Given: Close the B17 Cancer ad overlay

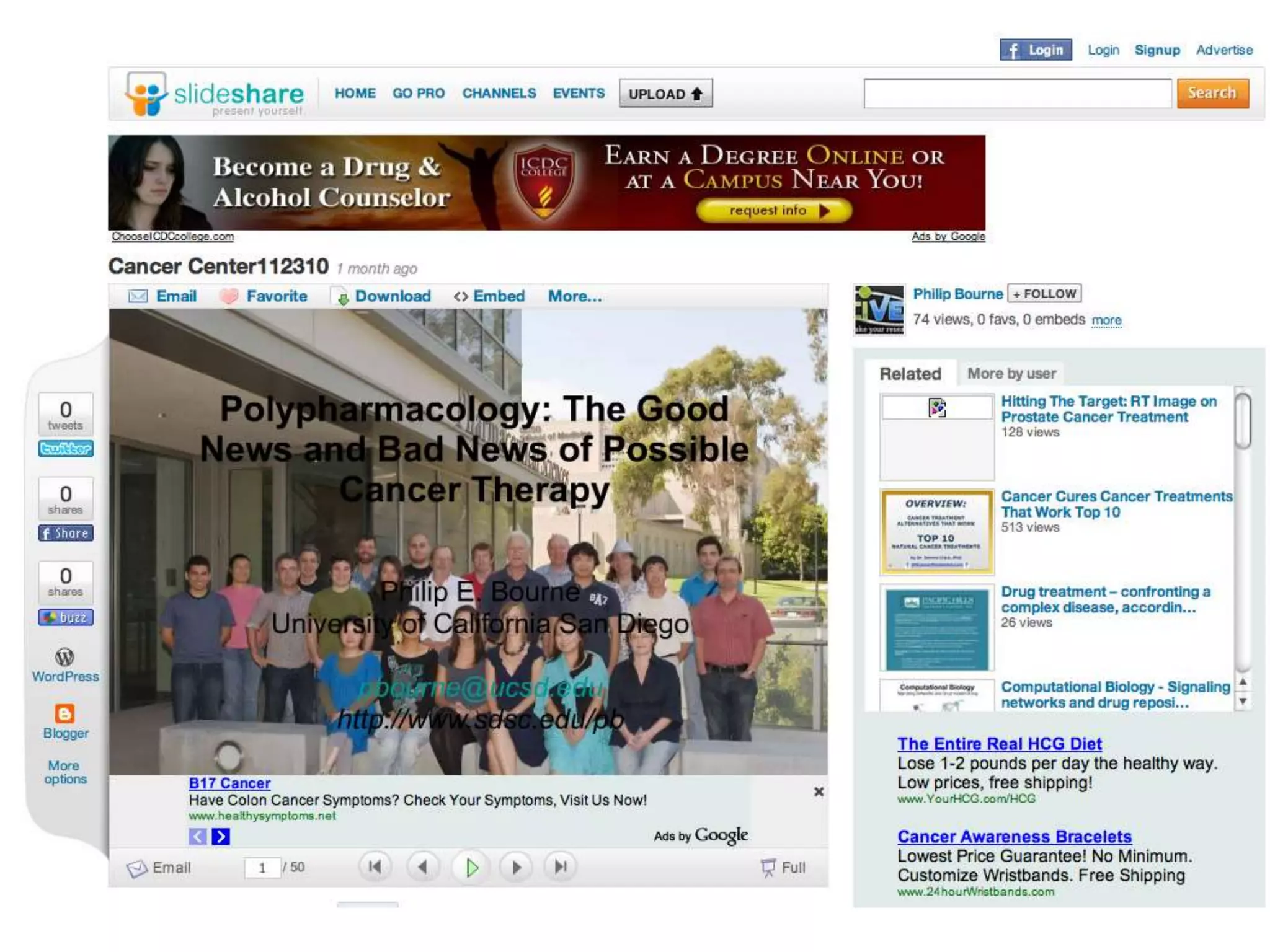Looking at the screenshot, I should click(819, 791).
